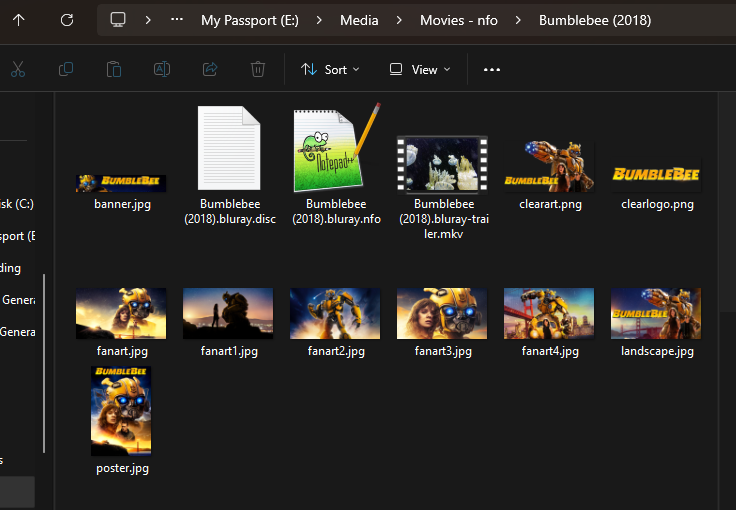Open the Sort dropdown menu

point(330,69)
